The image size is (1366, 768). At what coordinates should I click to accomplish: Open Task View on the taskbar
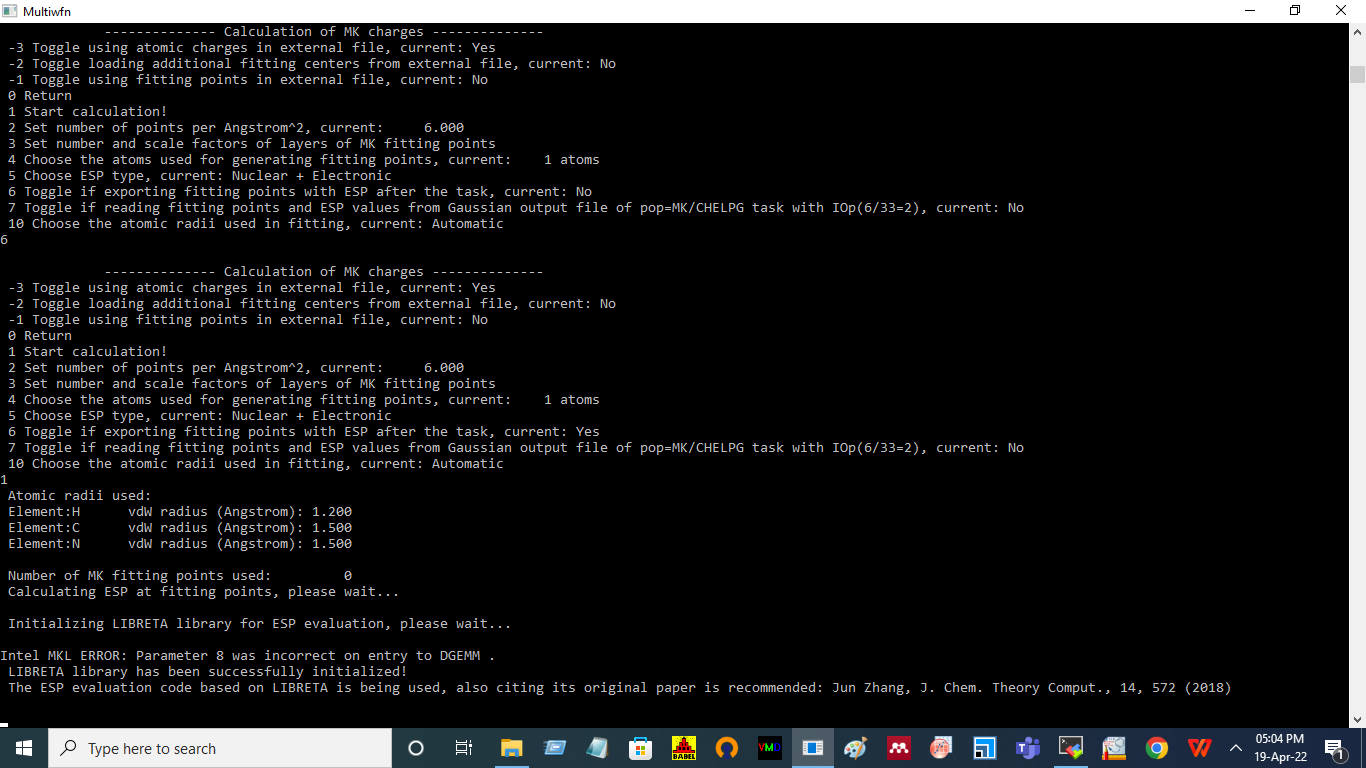click(x=464, y=748)
